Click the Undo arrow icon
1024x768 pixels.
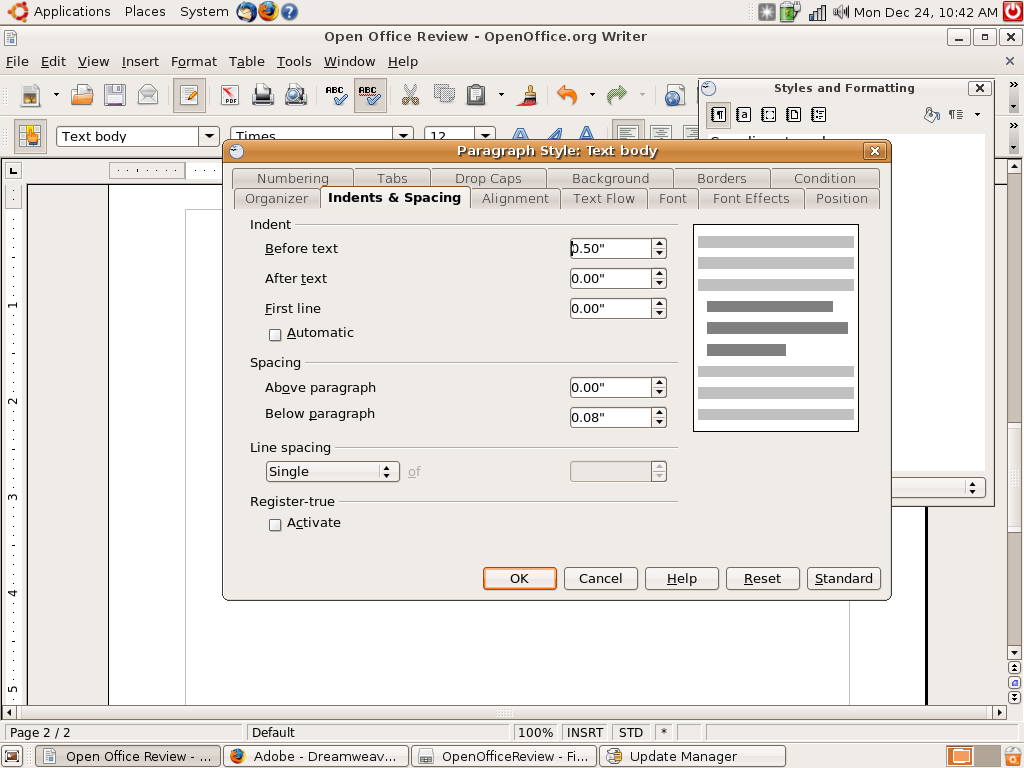pos(567,95)
